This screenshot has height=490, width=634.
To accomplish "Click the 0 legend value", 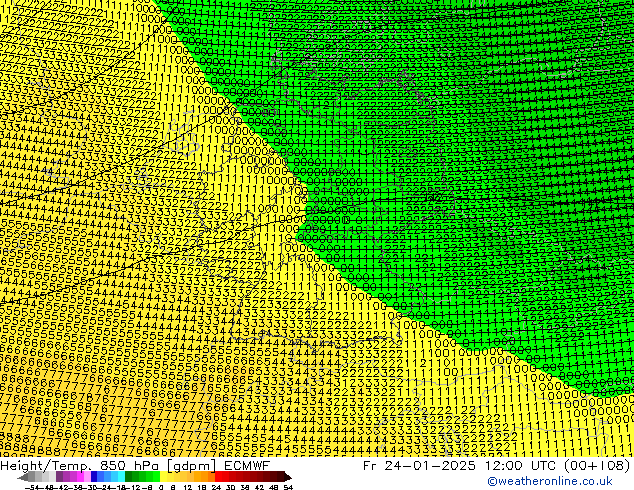I will pyautogui.click(x=161, y=488).
